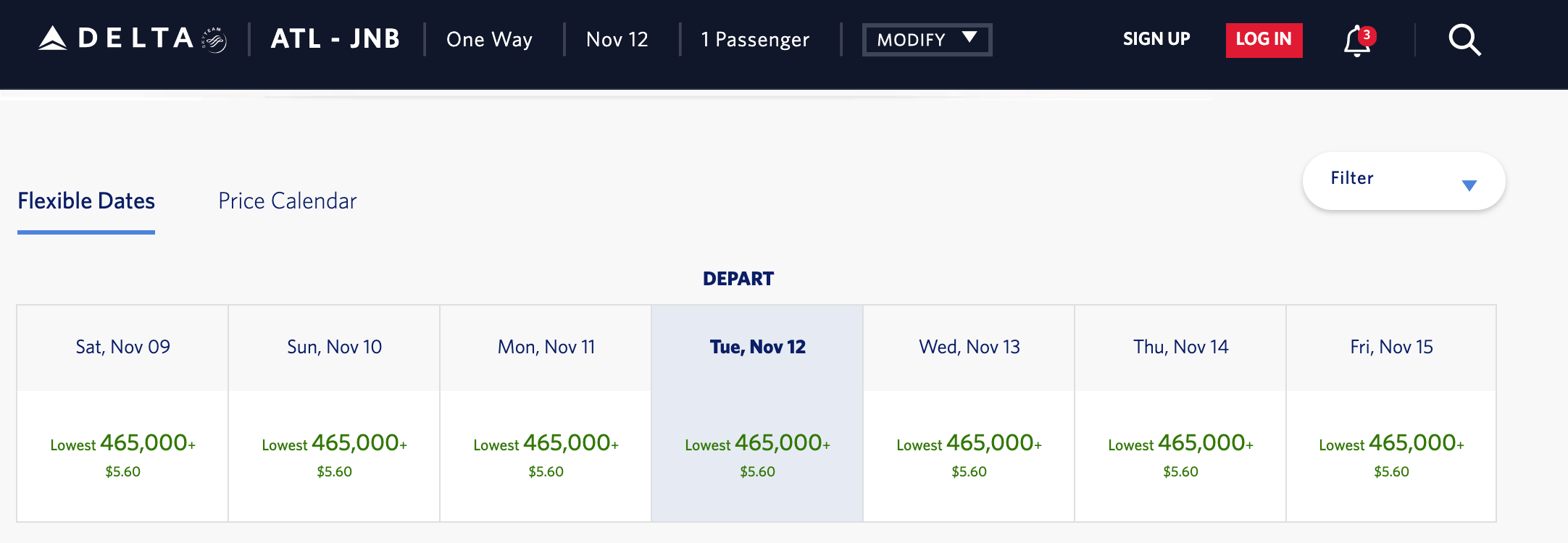
Task: Pick Mon, Nov 11 departure date
Action: tap(546, 413)
